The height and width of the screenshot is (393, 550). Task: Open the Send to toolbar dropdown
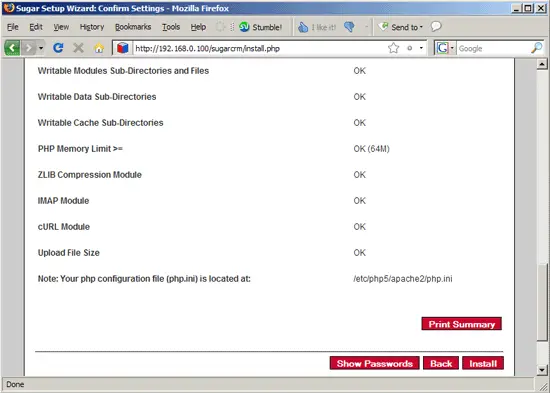pyautogui.click(x=401, y=27)
